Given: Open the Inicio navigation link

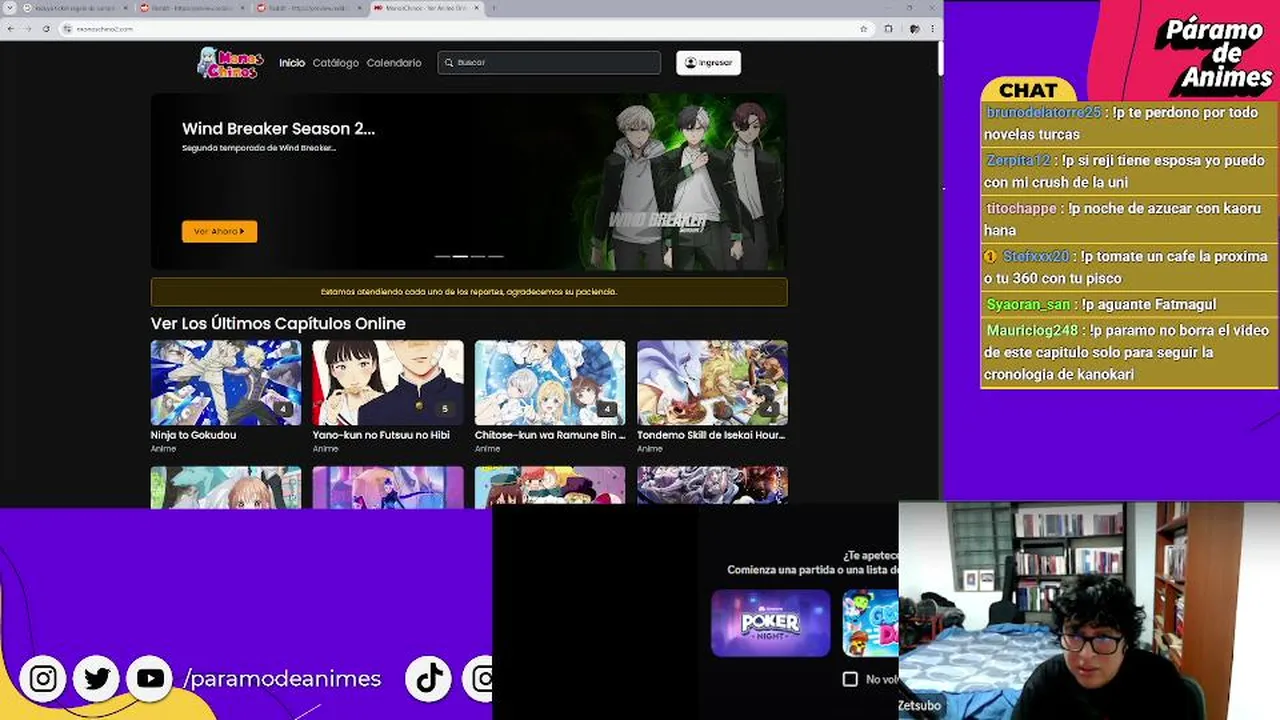Looking at the screenshot, I should (x=292, y=63).
